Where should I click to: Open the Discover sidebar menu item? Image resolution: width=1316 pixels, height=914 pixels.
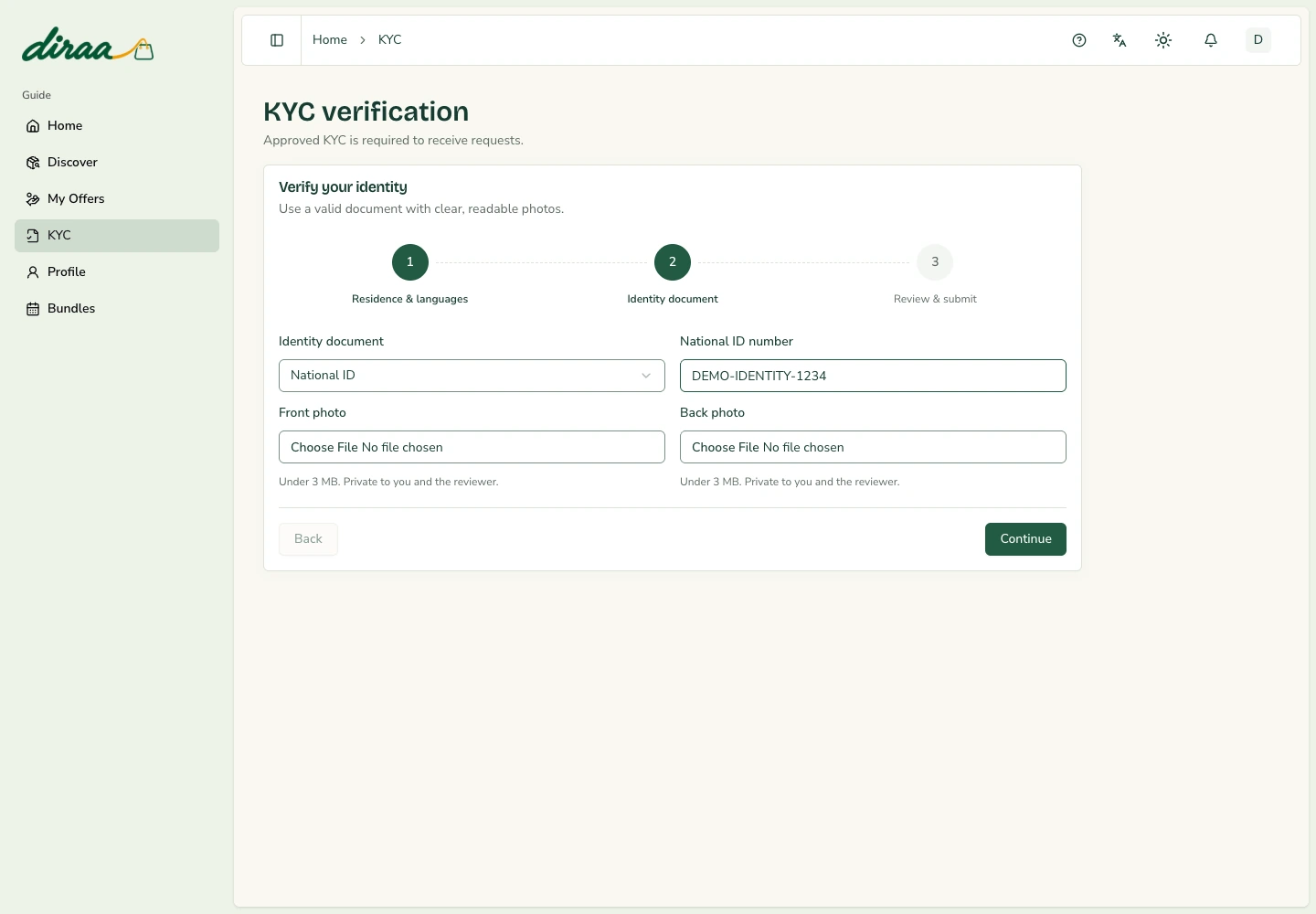117,163
